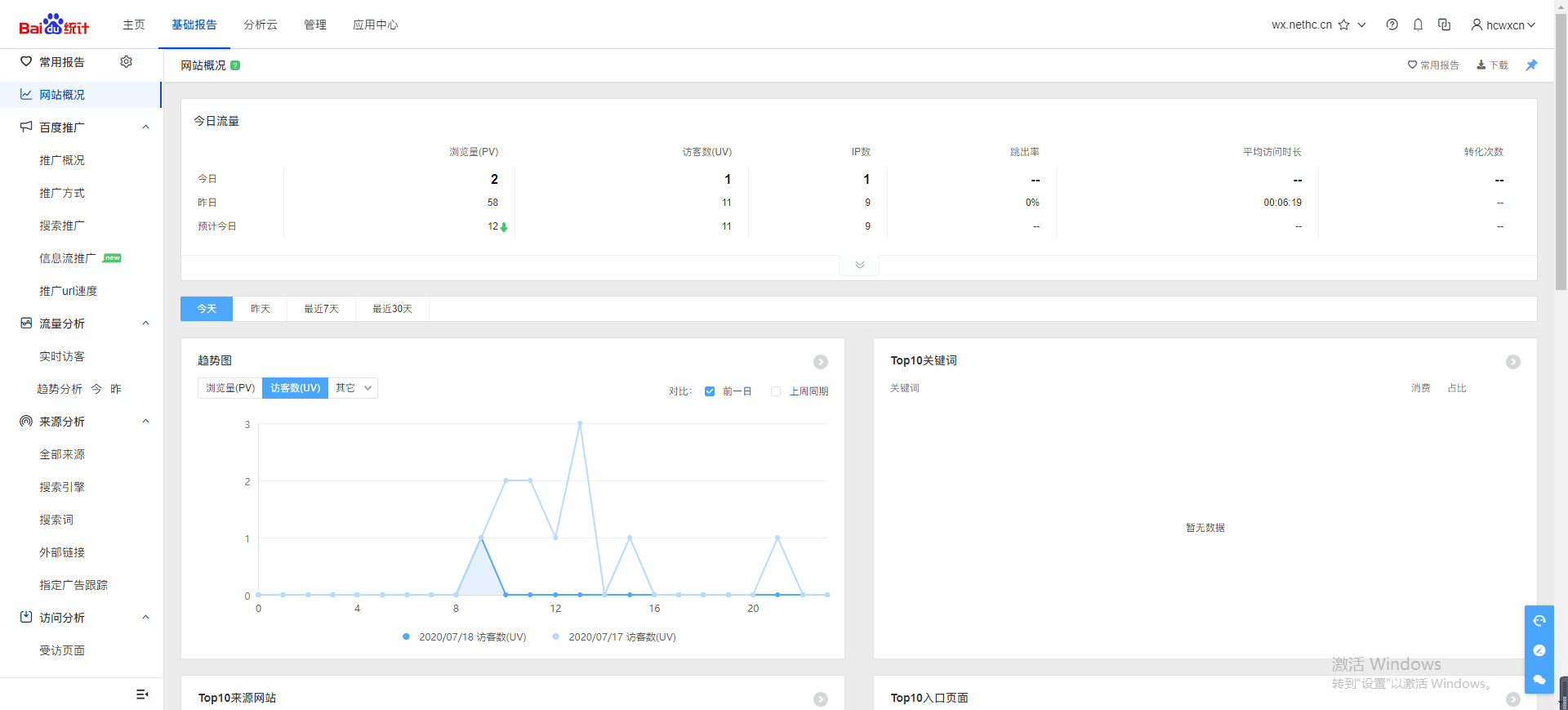This screenshot has width=1568, height=710.
Task: Star the wx.nethc.cn site as favorite
Action: pyautogui.click(x=1343, y=25)
